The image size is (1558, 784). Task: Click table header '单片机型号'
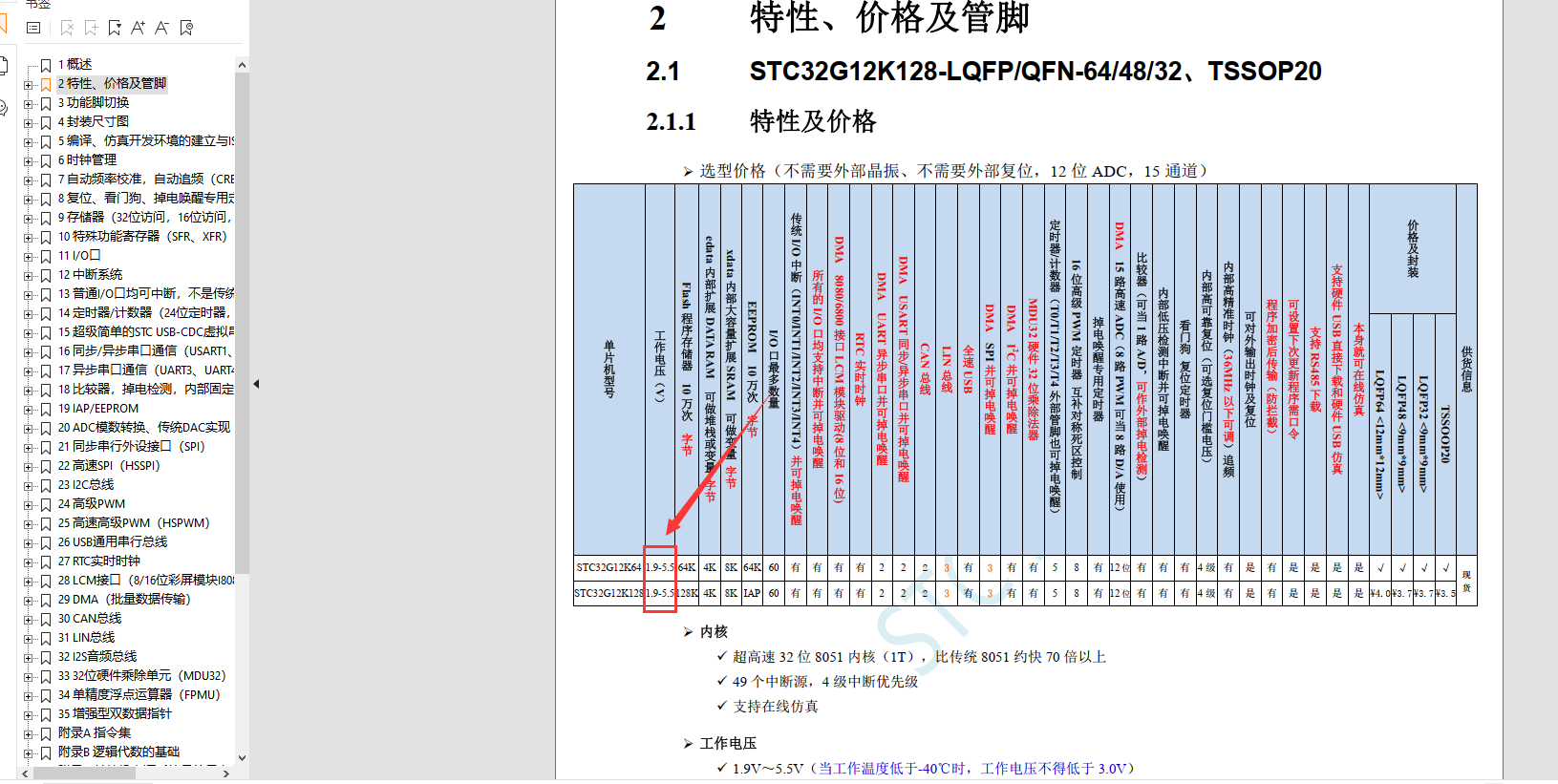609,369
